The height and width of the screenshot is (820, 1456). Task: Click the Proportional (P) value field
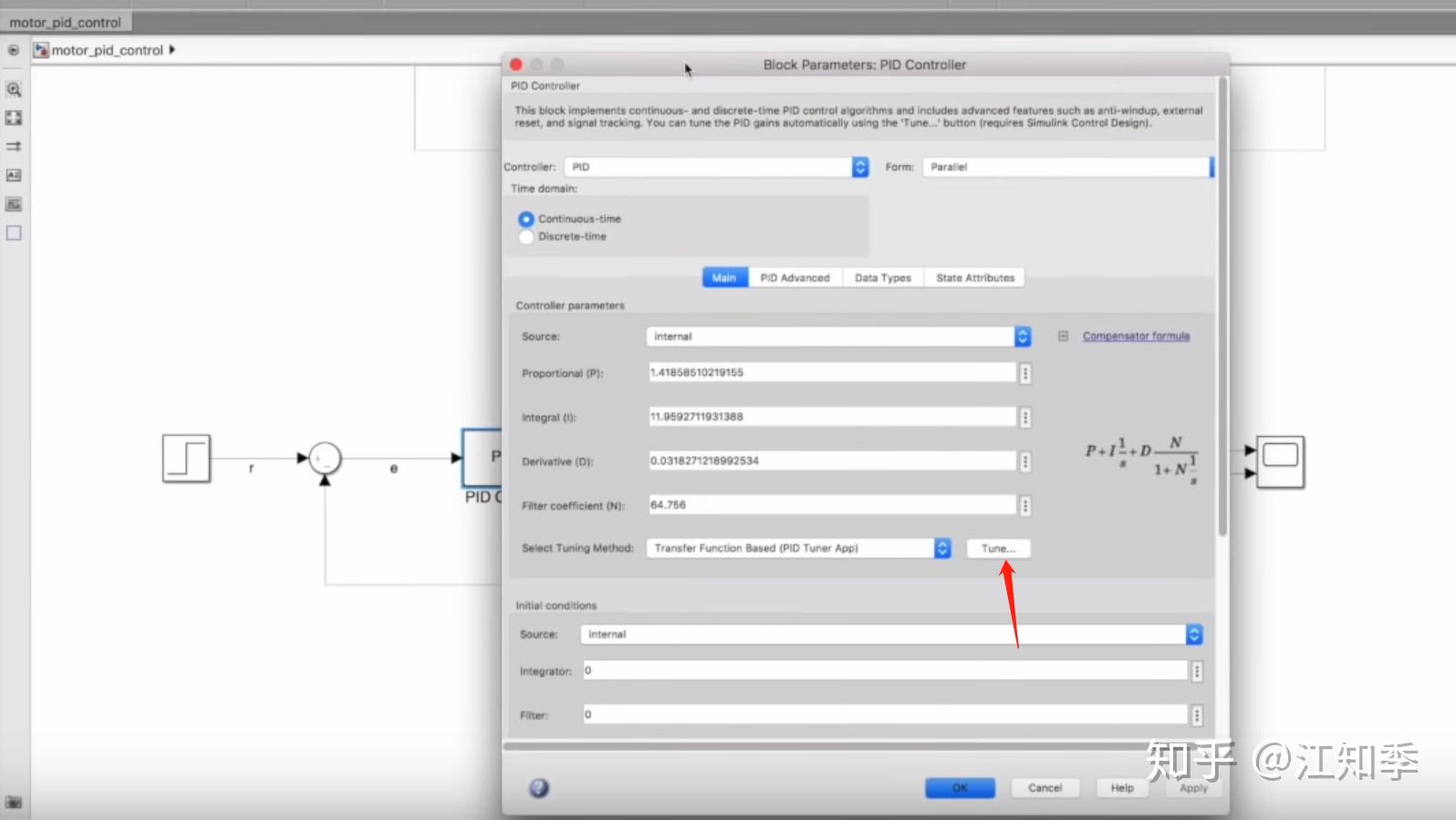click(832, 373)
